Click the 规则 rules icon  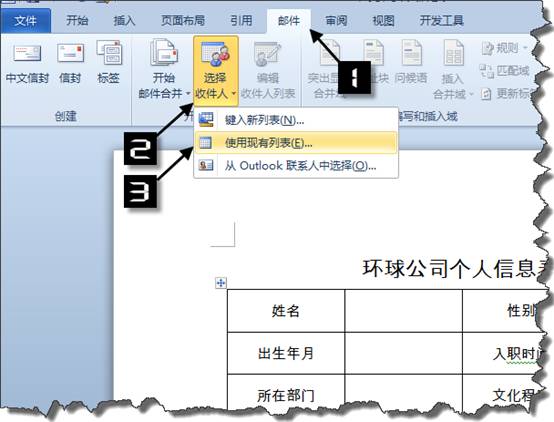click(x=488, y=48)
